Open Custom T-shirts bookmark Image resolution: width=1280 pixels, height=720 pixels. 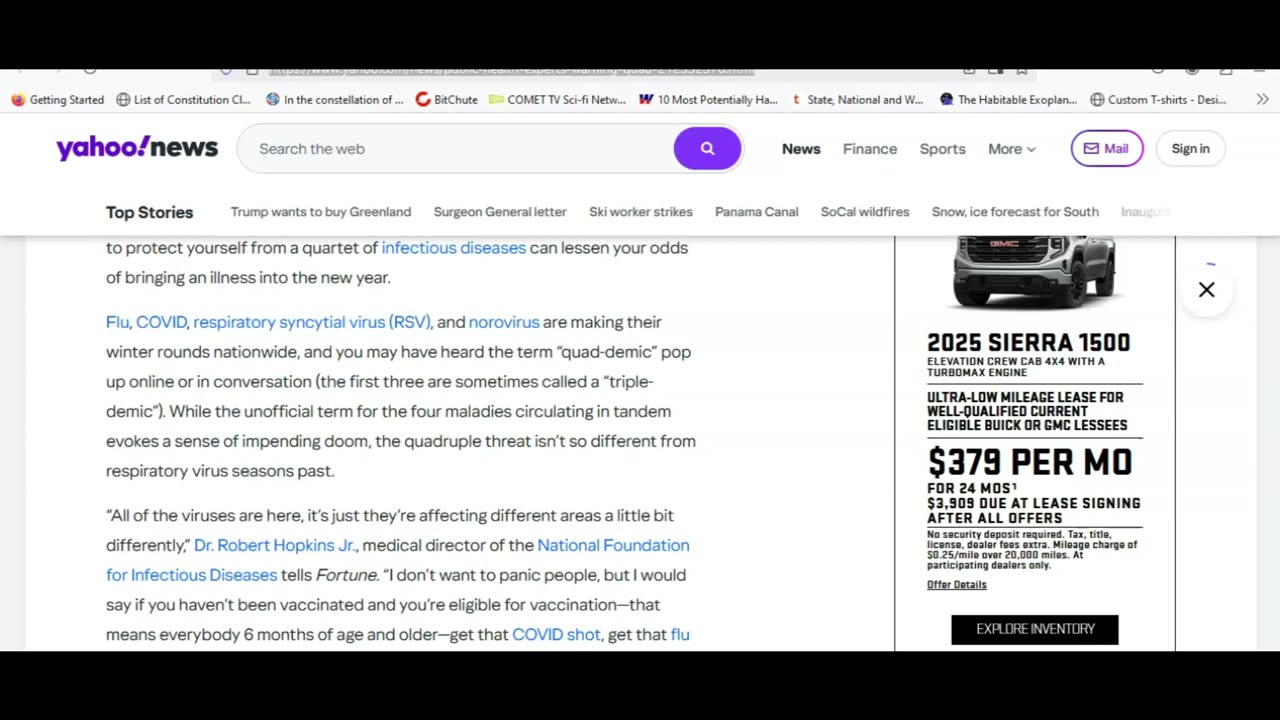point(1159,99)
